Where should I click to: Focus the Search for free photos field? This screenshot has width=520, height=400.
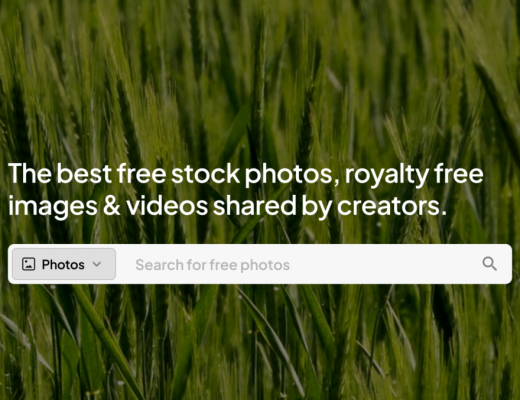pyautogui.click(x=298, y=264)
